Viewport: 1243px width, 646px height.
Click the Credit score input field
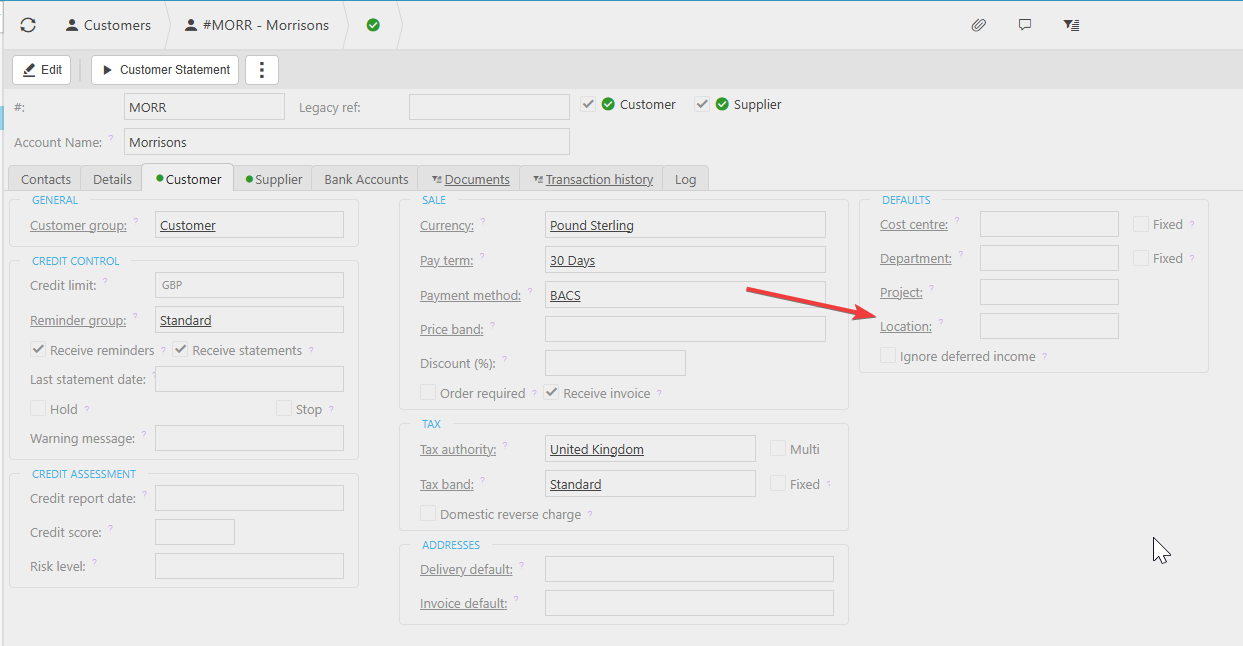click(x=195, y=532)
